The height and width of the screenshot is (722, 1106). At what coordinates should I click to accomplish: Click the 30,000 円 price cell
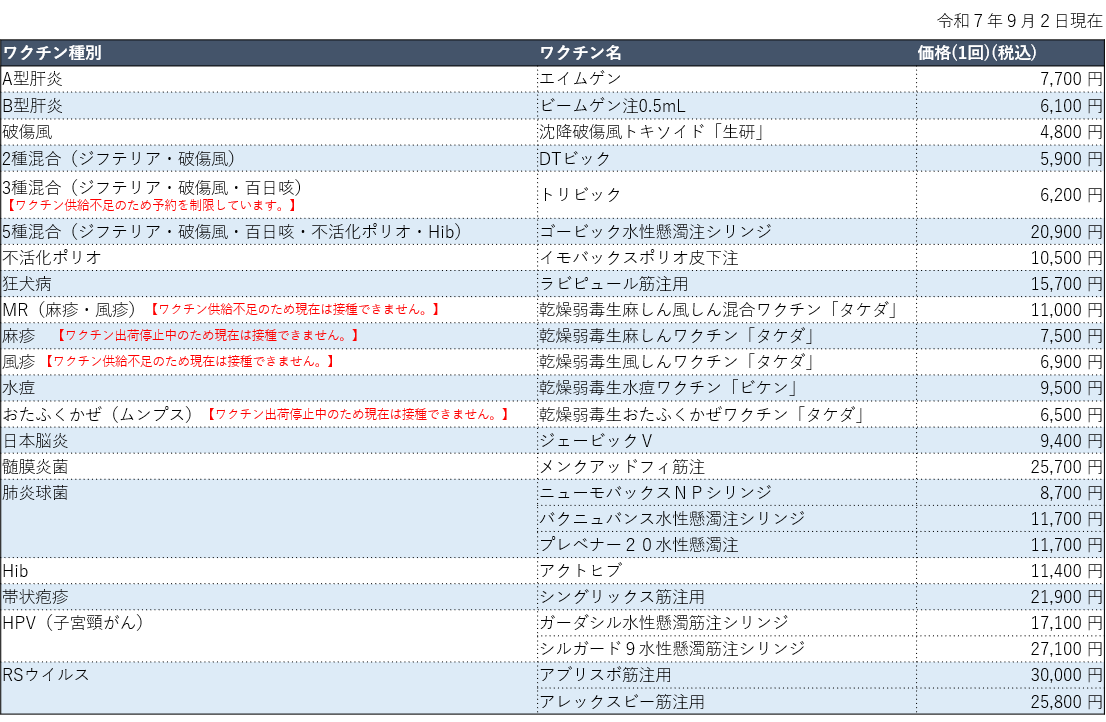(x=1010, y=675)
